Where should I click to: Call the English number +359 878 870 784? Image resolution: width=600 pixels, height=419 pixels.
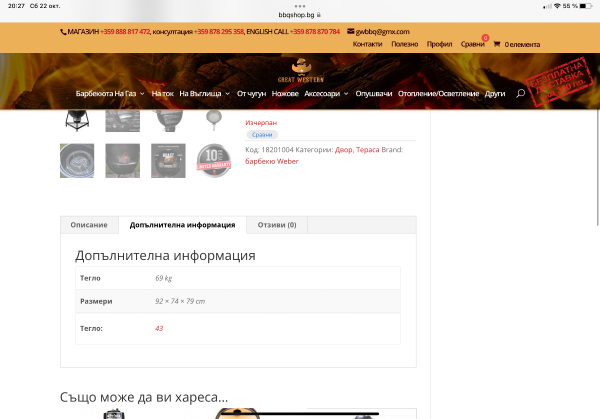(x=315, y=32)
